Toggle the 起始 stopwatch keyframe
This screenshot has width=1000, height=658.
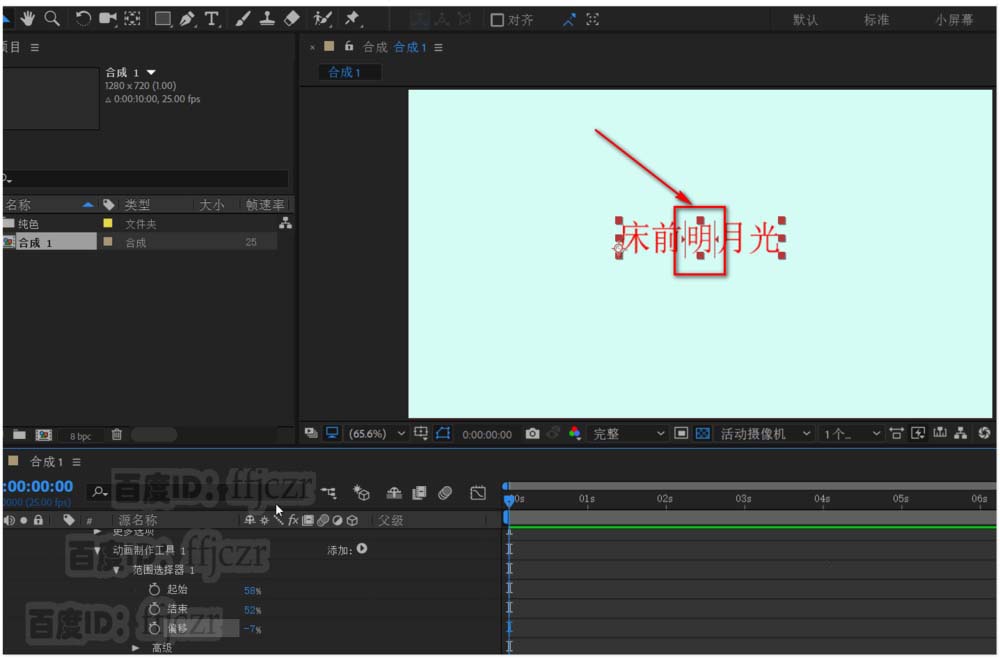(154, 590)
